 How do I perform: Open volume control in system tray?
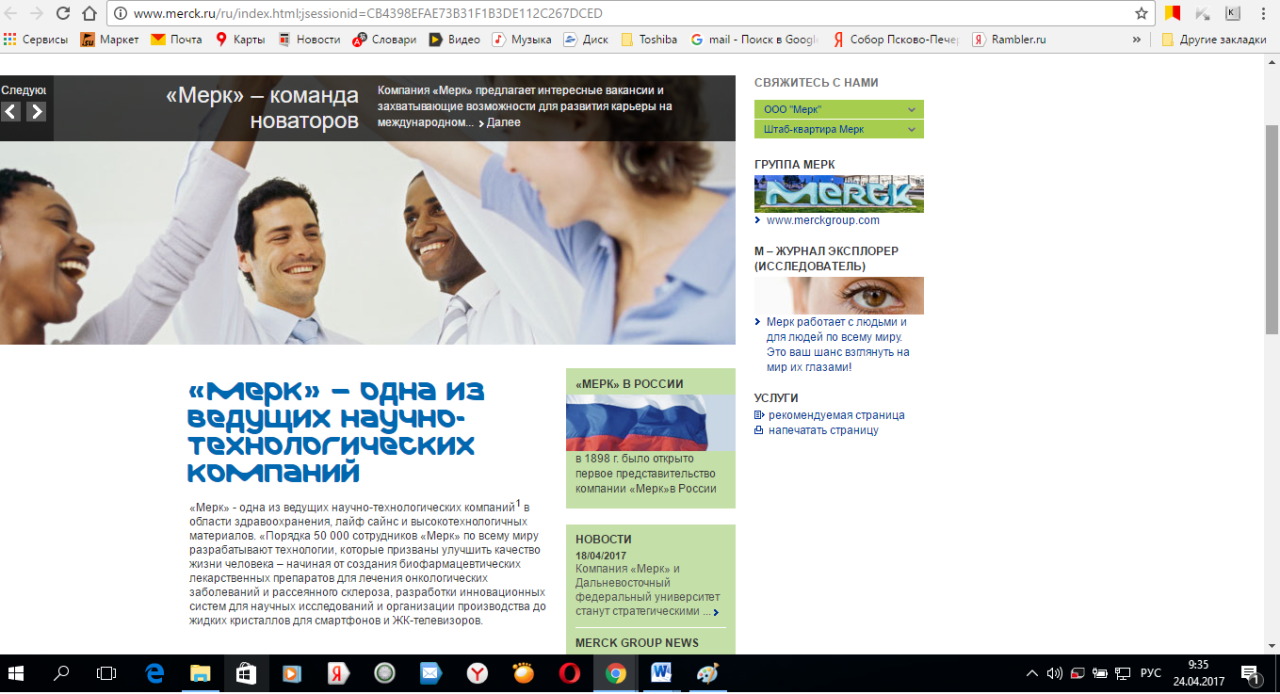[1054, 673]
